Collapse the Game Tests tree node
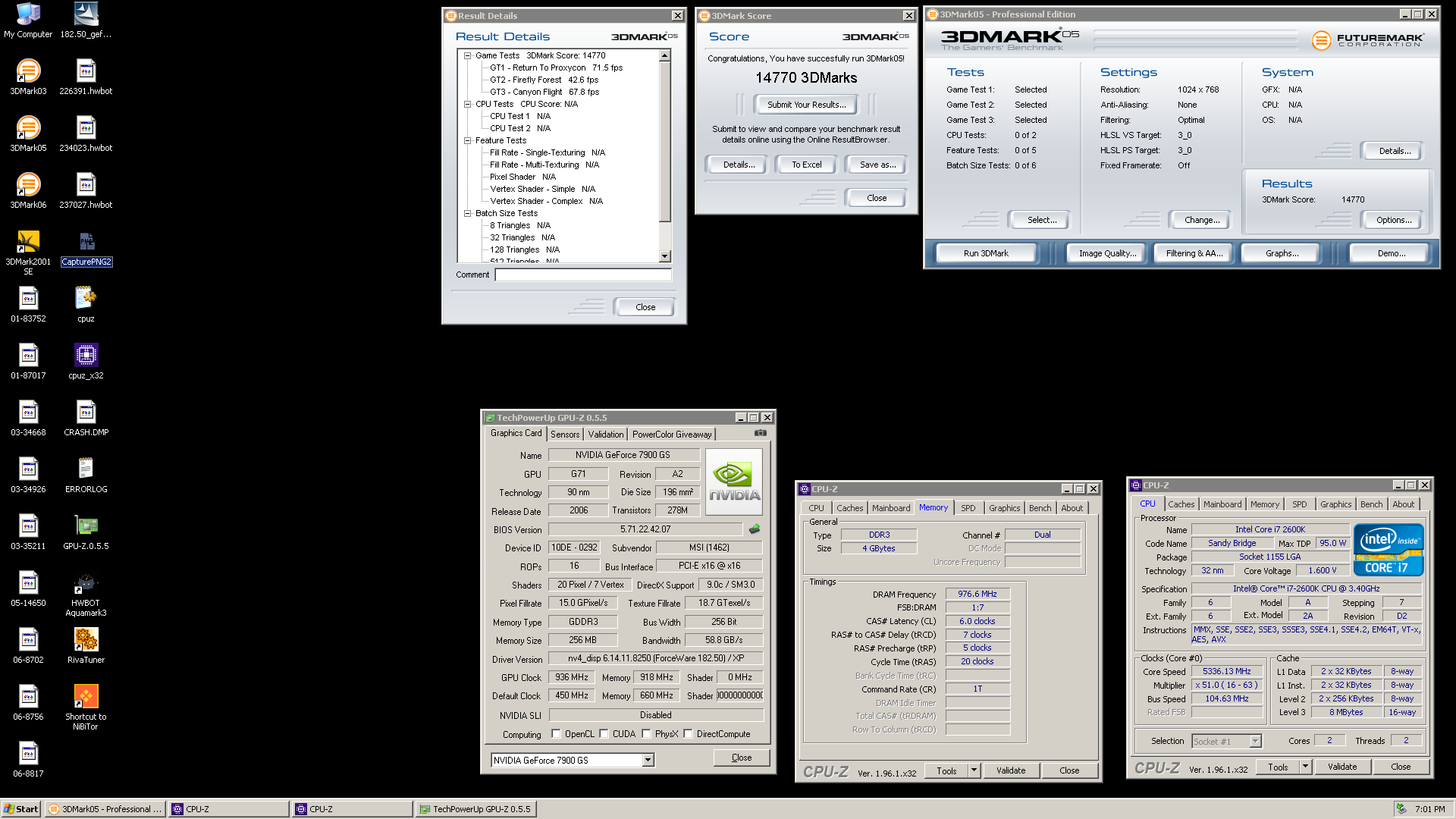The height and width of the screenshot is (819, 1456). pyautogui.click(x=468, y=55)
